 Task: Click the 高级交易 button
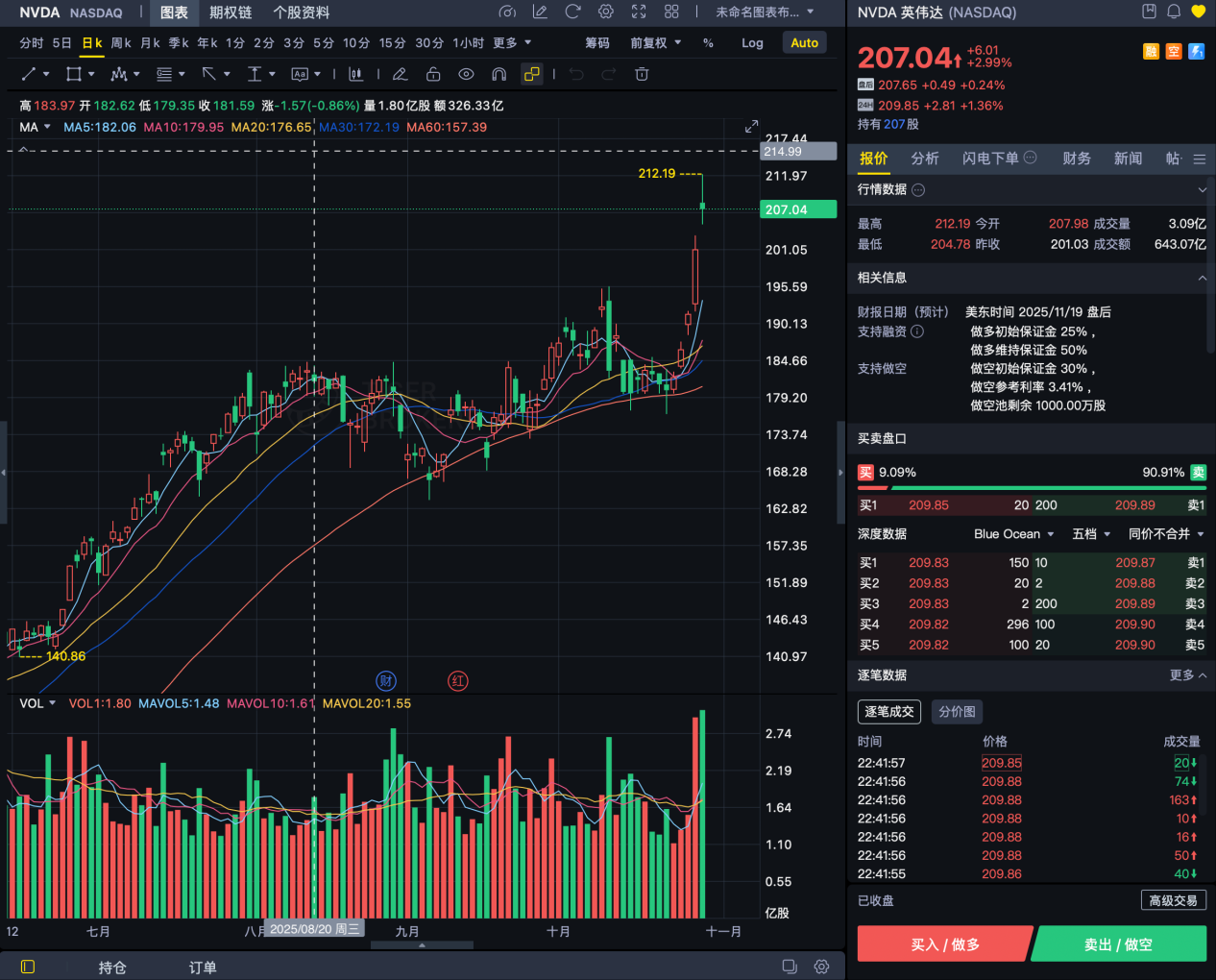point(1173,900)
